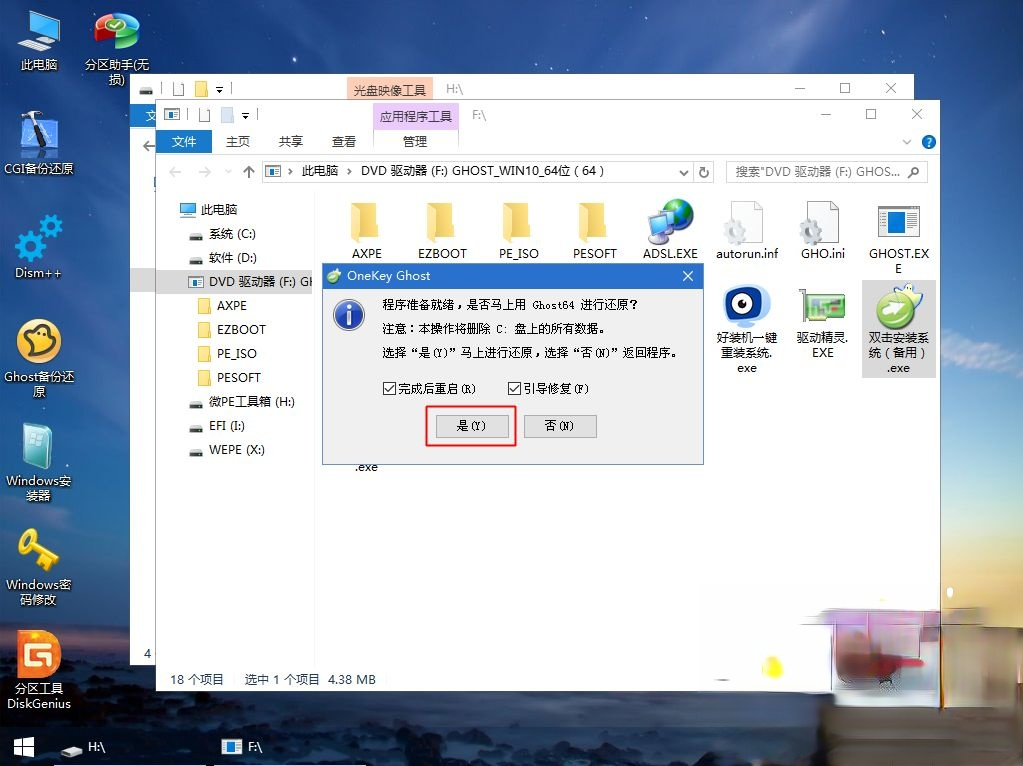Select AXPE in navigation tree
Image resolution: width=1023 pixels, height=766 pixels.
222,306
